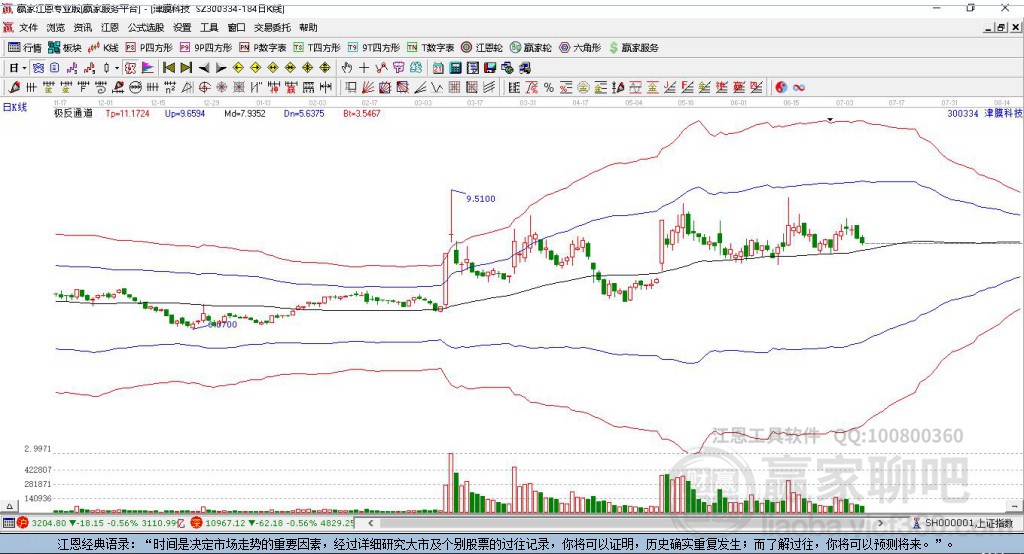Click the calendar date icon
The width and height of the screenshot is (1024, 554).
[438, 68]
